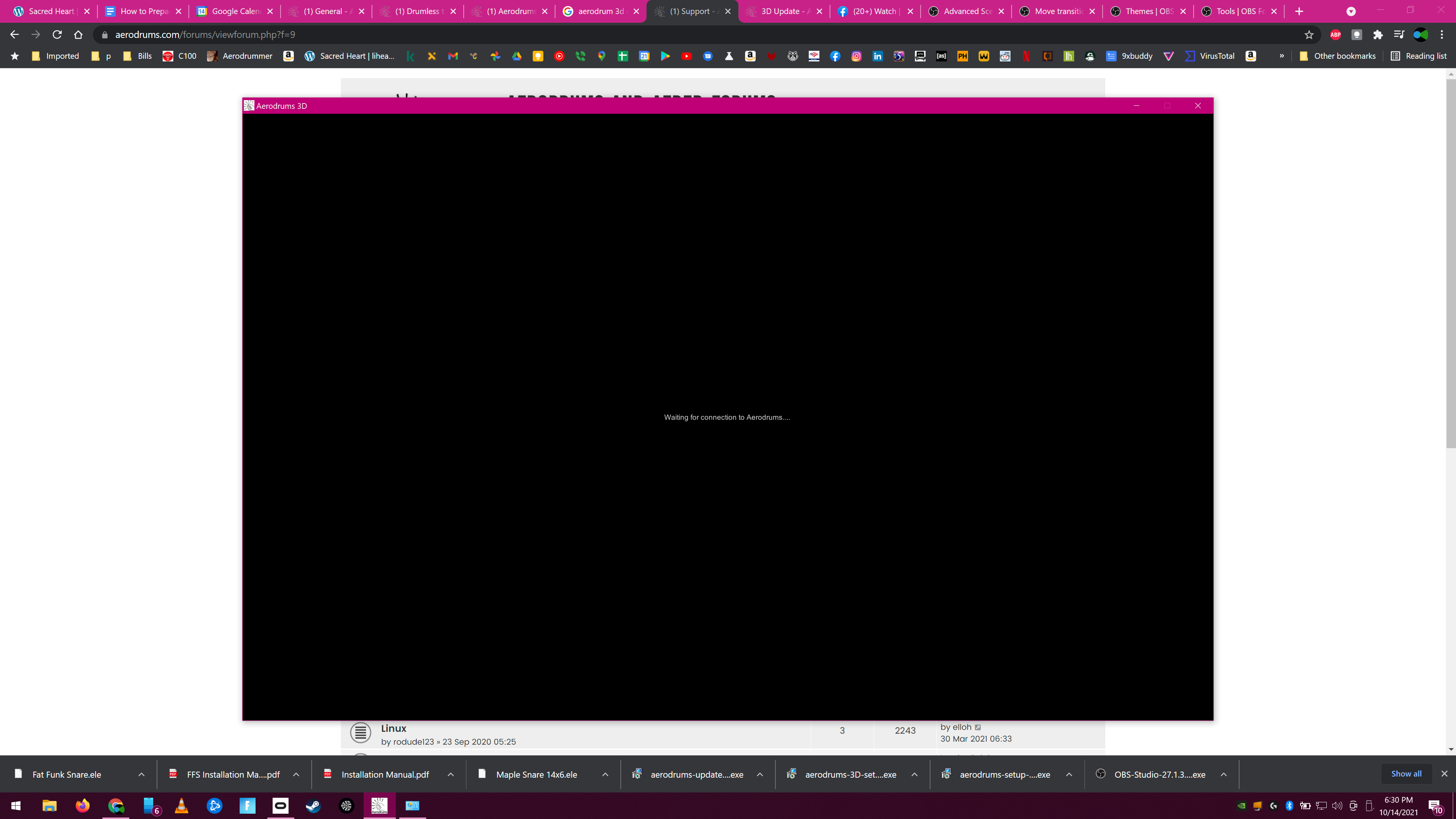The image size is (1456, 819).
Task: Expand options for aerodrums-setup exe download
Action: [x=1069, y=774]
